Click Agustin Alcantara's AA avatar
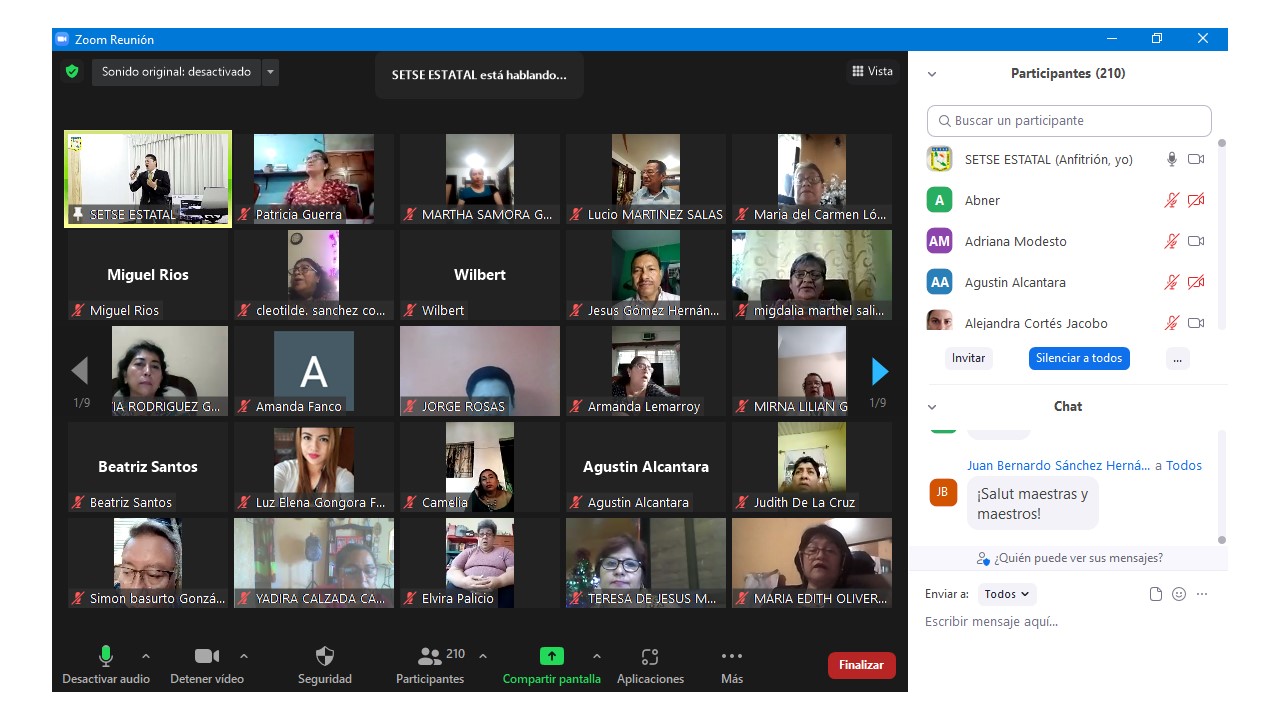Viewport: 1280px width, 720px height. tap(939, 282)
